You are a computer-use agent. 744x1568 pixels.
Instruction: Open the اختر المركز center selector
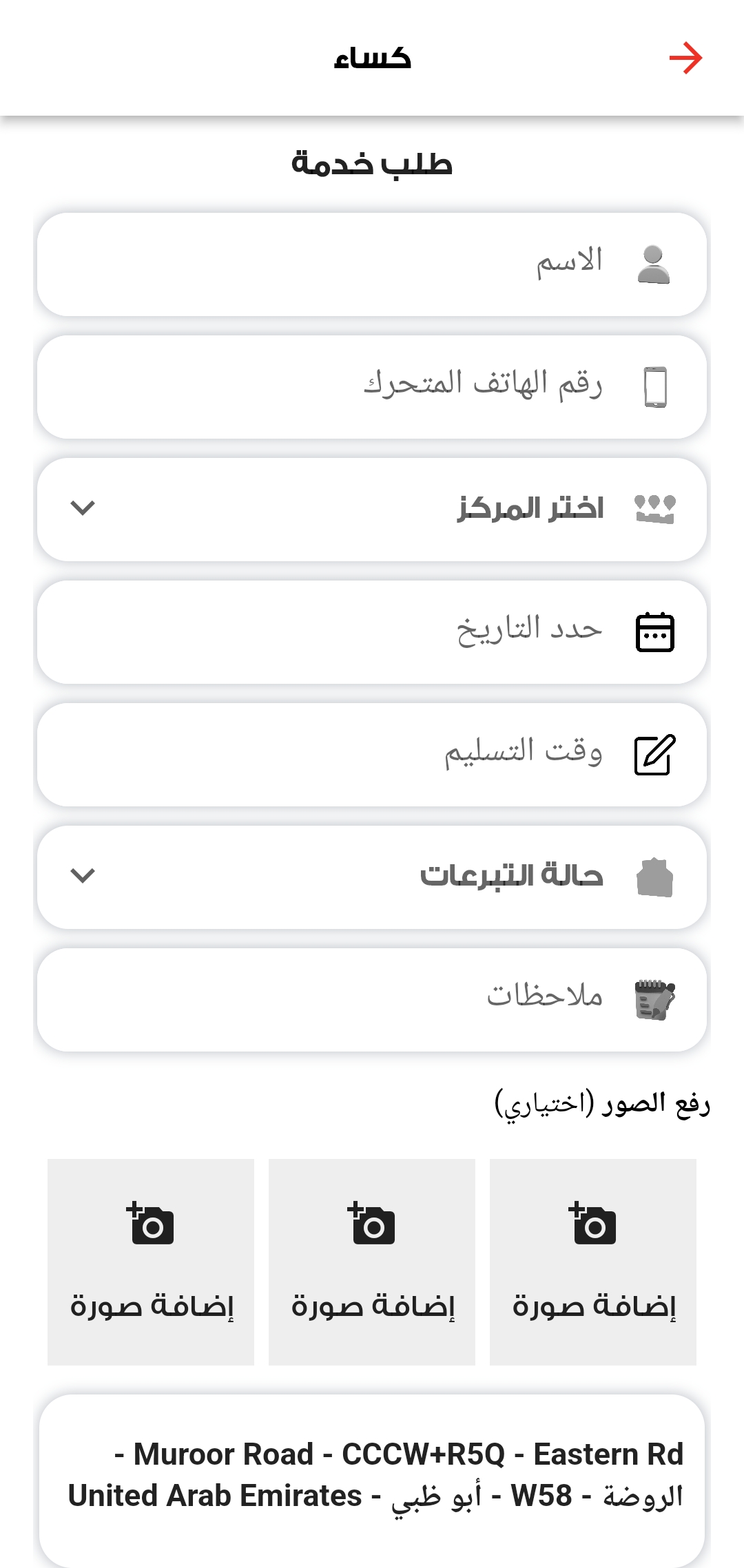(372, 510)
